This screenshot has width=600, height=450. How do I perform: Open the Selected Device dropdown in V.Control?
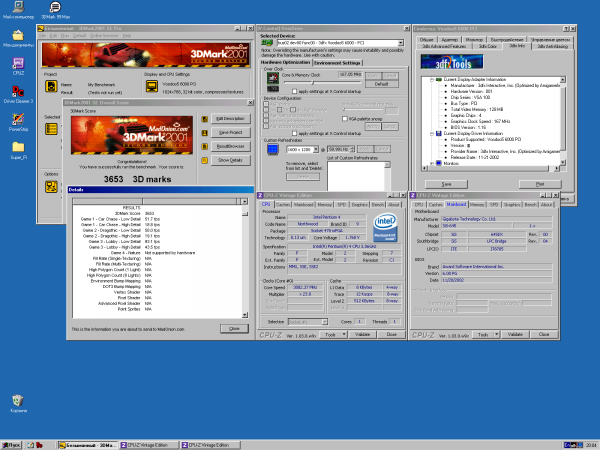coord(400,43)
